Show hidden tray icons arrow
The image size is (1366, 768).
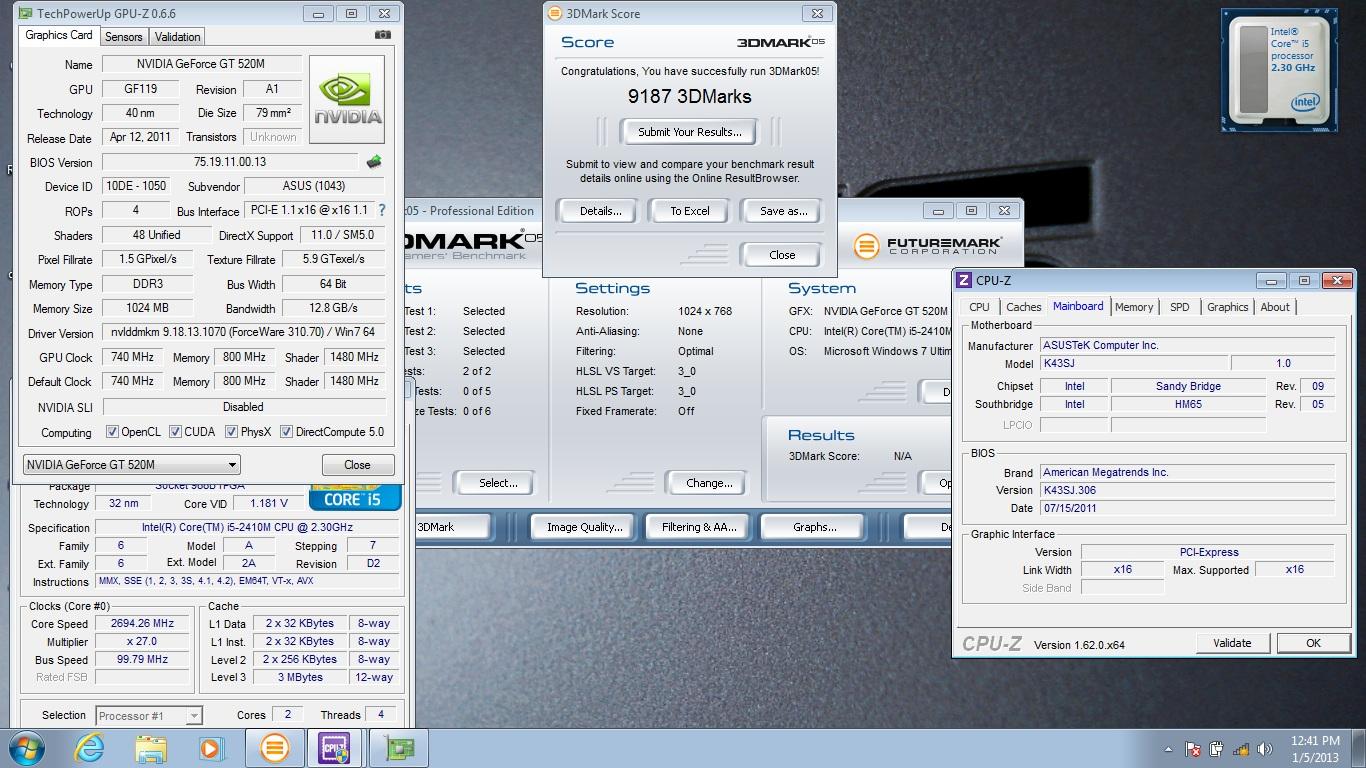coord(1168,749)
